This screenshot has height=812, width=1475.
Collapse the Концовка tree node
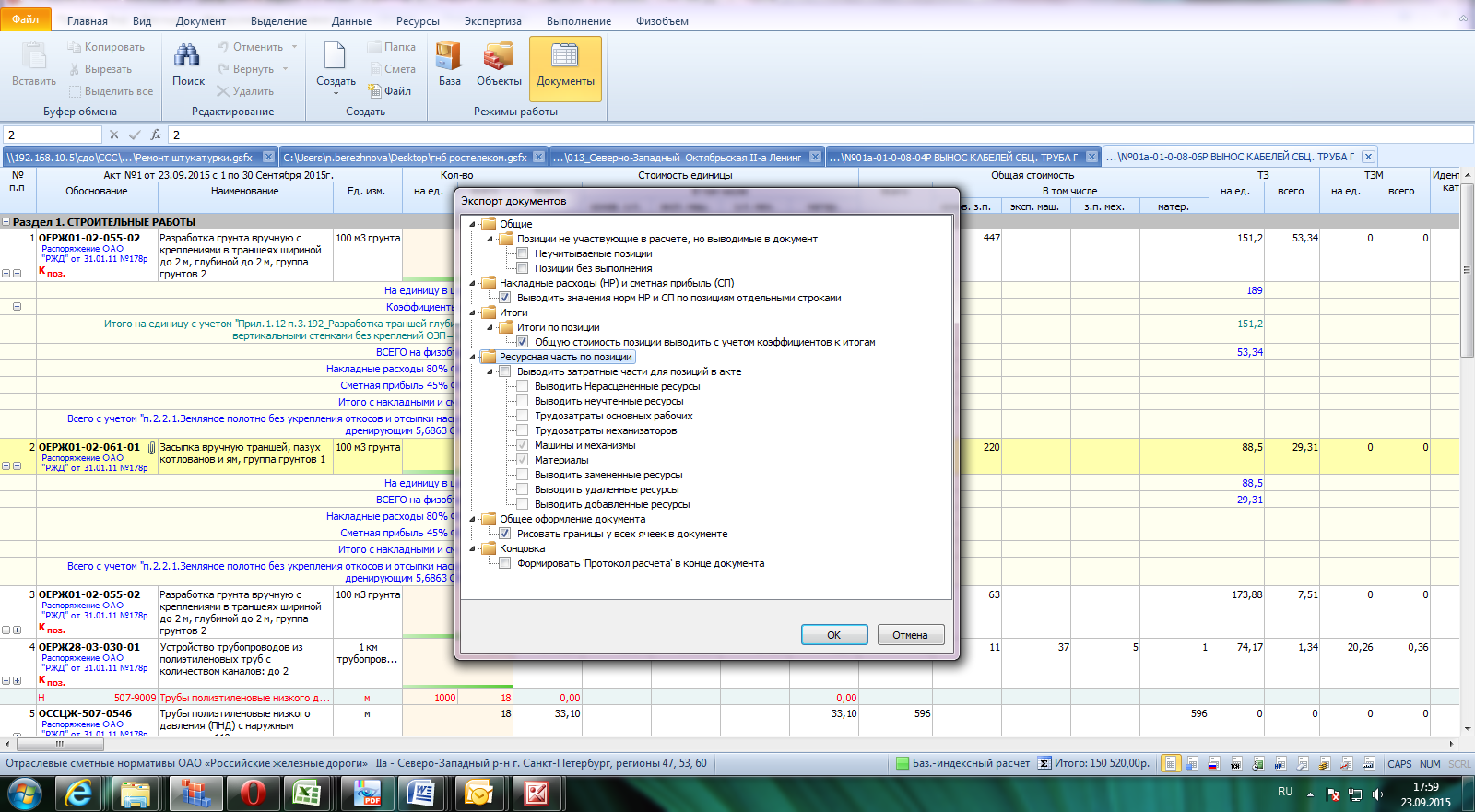pyautogui.click(x=473, y=548)
